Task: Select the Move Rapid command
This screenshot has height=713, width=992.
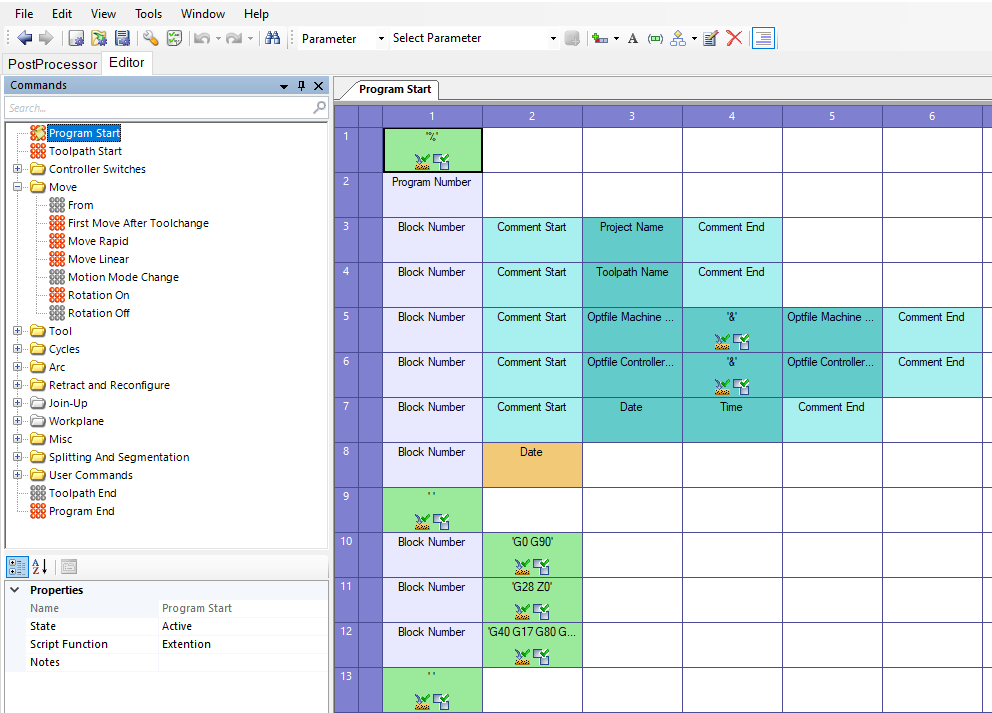Action: 98,241
